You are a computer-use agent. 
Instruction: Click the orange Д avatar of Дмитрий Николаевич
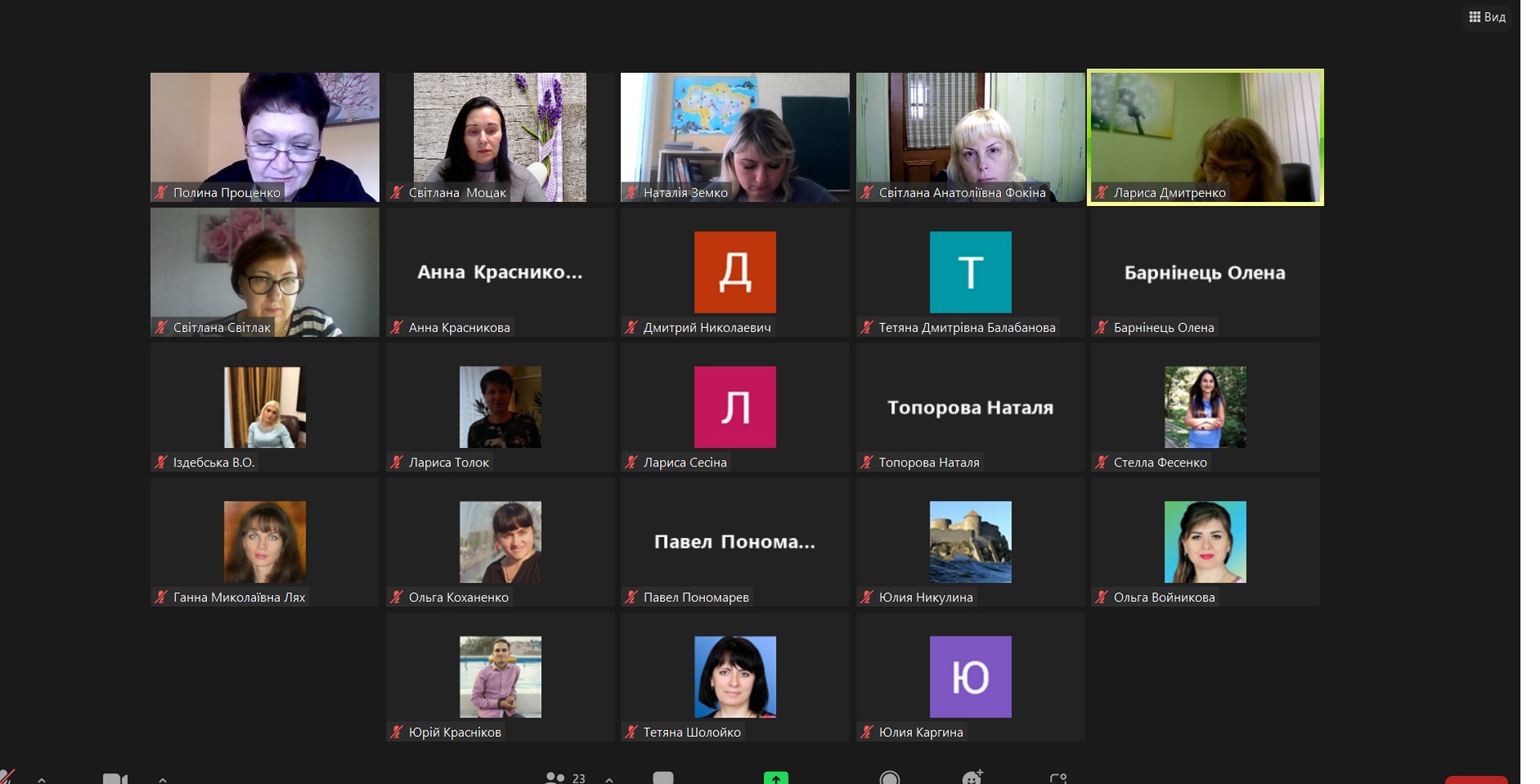735,272
